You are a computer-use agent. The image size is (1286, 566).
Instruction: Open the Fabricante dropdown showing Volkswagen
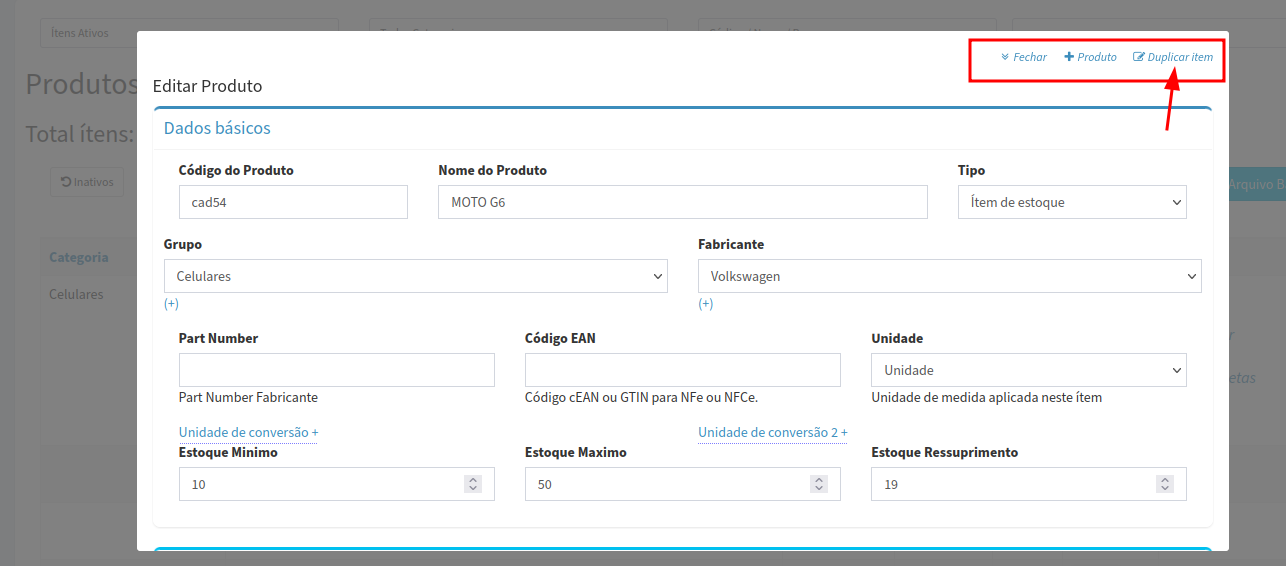click(x=949, y=276)
